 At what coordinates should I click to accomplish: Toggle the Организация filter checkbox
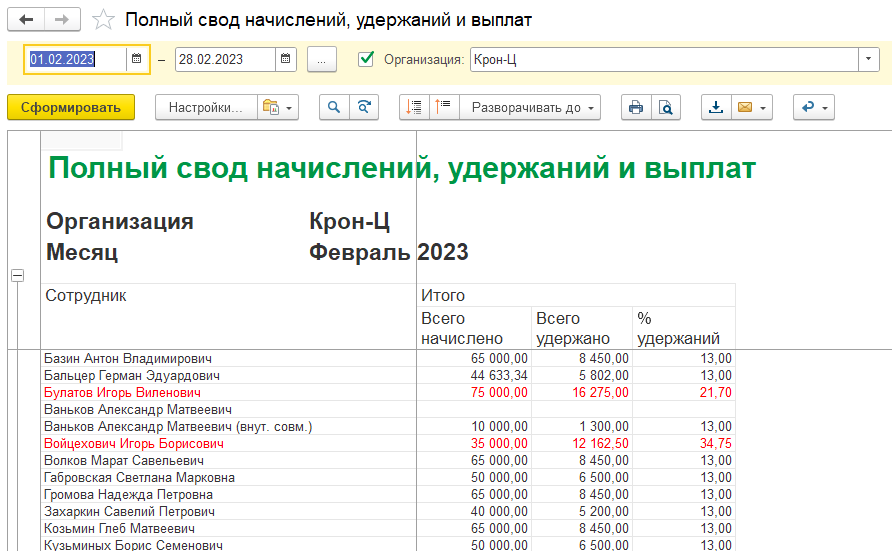(x=366, y=60)
